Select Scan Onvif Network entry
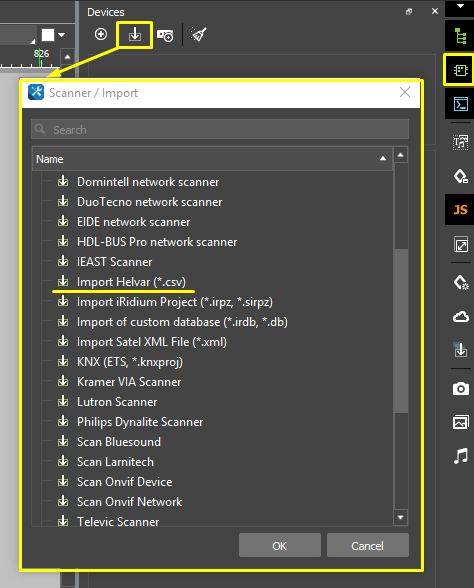Screen dimensions: 474x588 [129, 502]
